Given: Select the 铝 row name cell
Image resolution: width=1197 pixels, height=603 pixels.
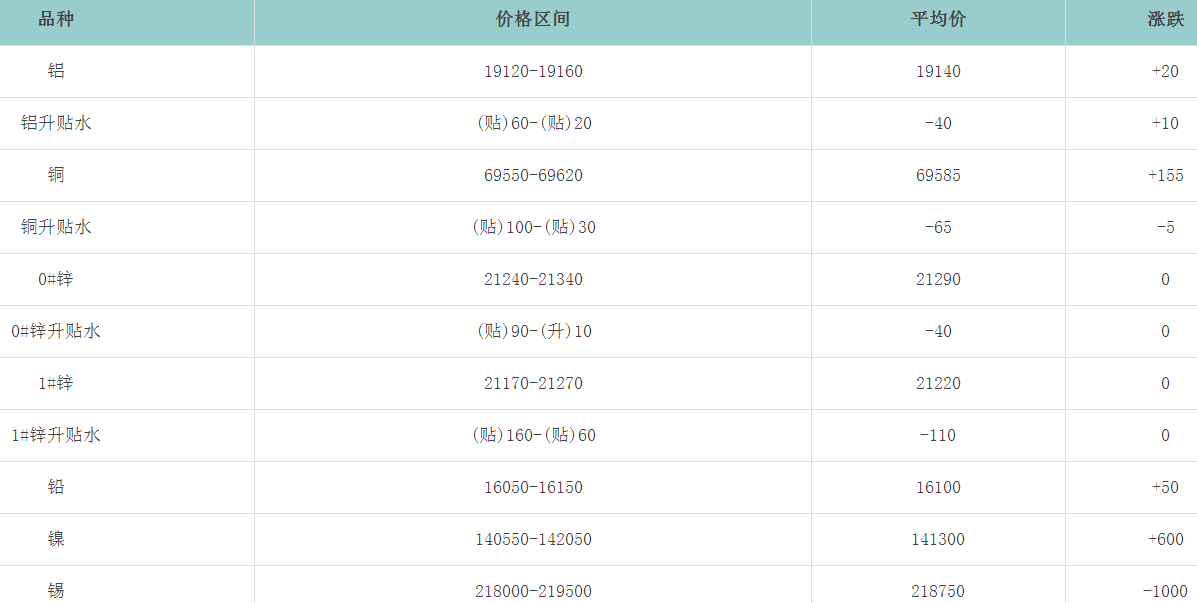Looking at the screenshot, I should pos(56,72).
